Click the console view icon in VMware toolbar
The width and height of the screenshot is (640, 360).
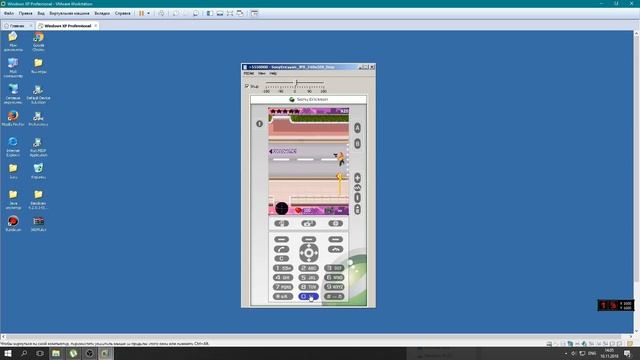pyautogui.click(x=254, y=13)
